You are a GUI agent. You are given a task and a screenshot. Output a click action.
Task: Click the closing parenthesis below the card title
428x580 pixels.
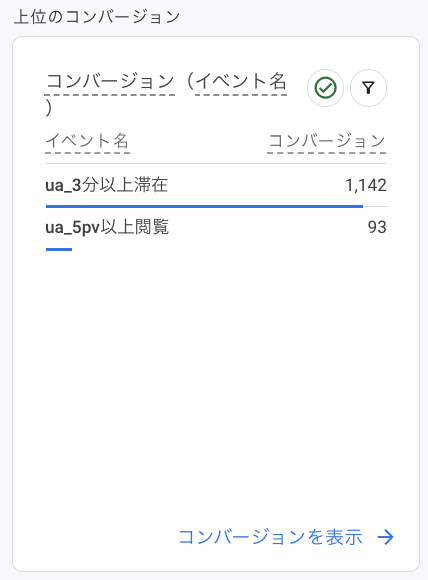(x=49, y=108)
